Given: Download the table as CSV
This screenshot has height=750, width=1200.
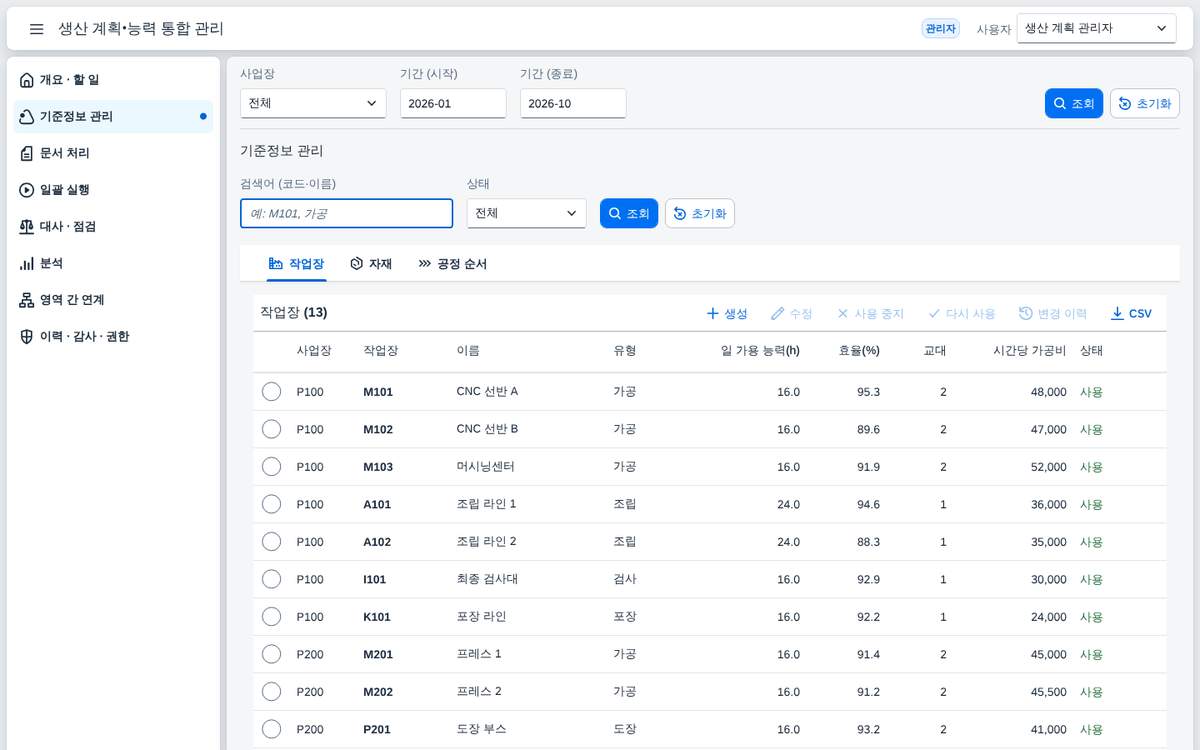Looking at the screenshot, I should click(1131, 314).
